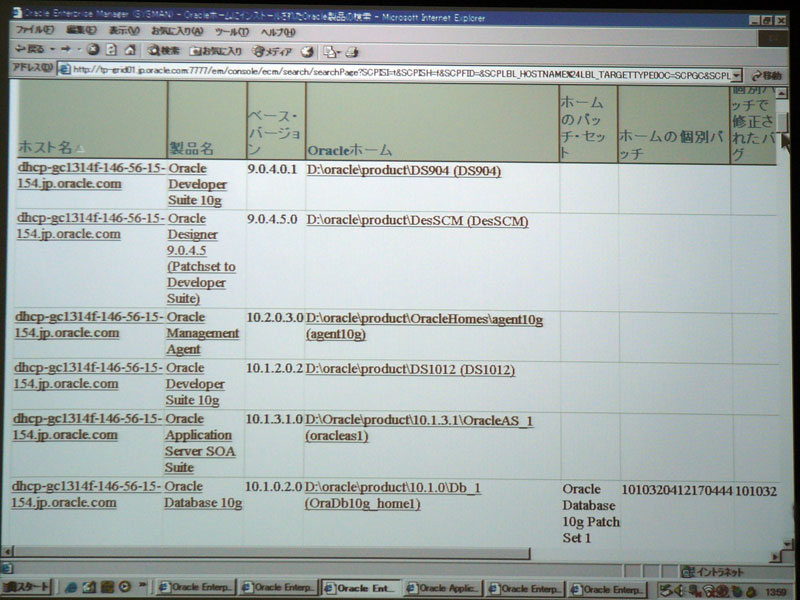Image resolution: width=800 pixels, height=600 pixels.
Task: Open the Search (検索) toolbar button
Action: pos(163,51)
